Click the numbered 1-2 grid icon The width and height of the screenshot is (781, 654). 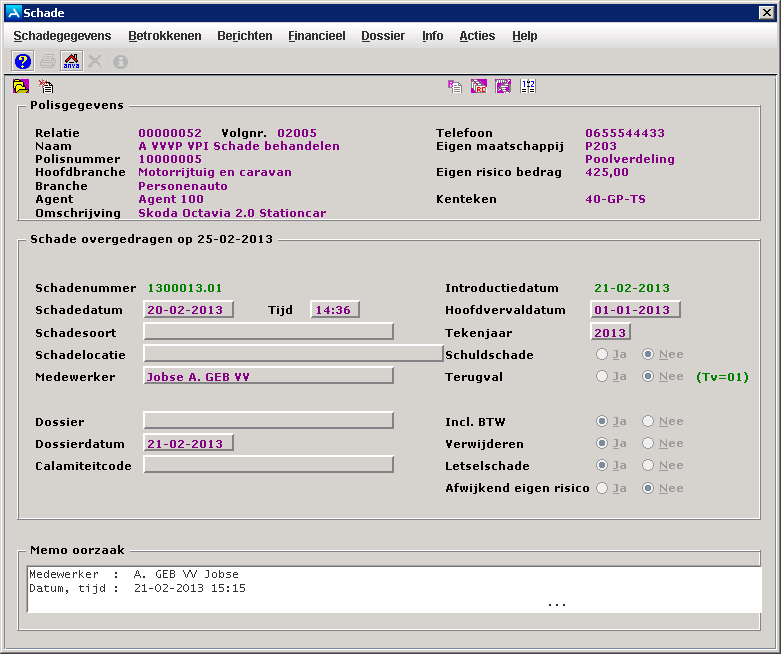pos(528,87)
